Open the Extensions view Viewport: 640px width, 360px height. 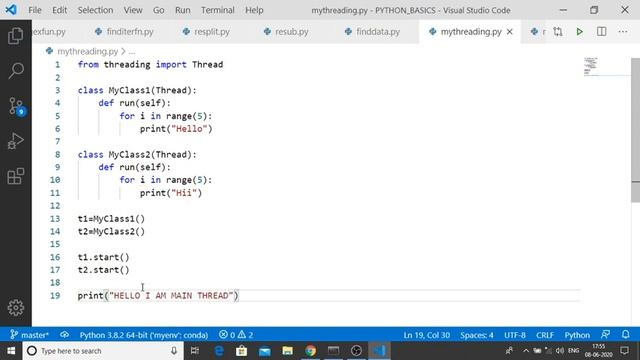pos(16,176)
